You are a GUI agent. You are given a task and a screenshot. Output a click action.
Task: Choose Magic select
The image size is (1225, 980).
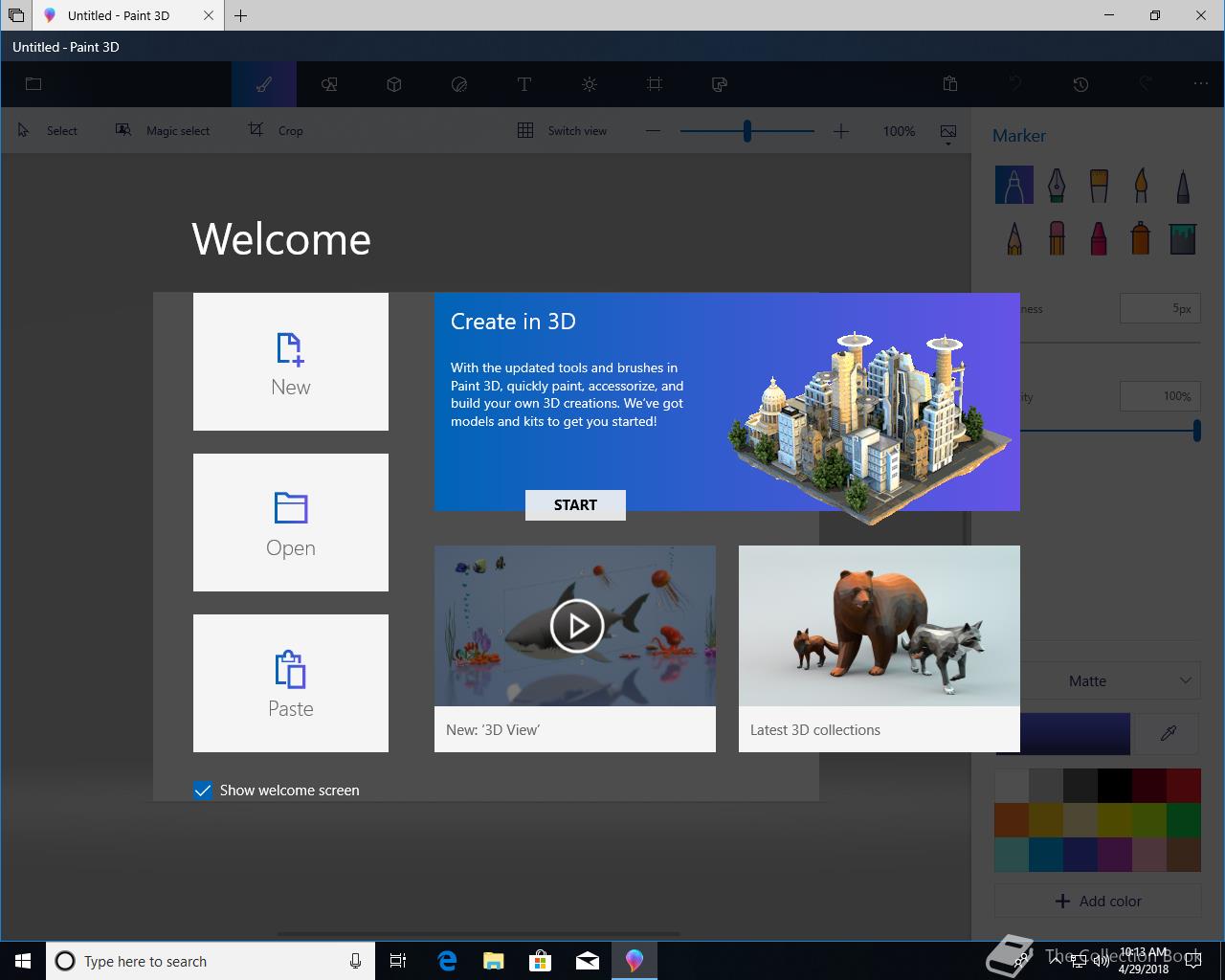pos(163,130)
